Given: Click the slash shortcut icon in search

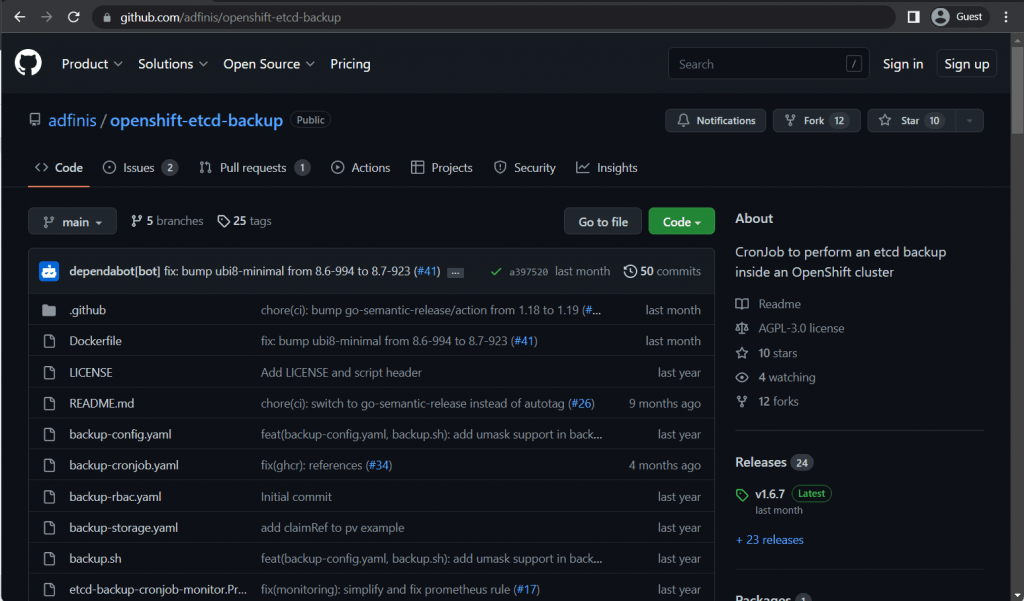Looking at the screenshot, I should [x=853, y=64].
